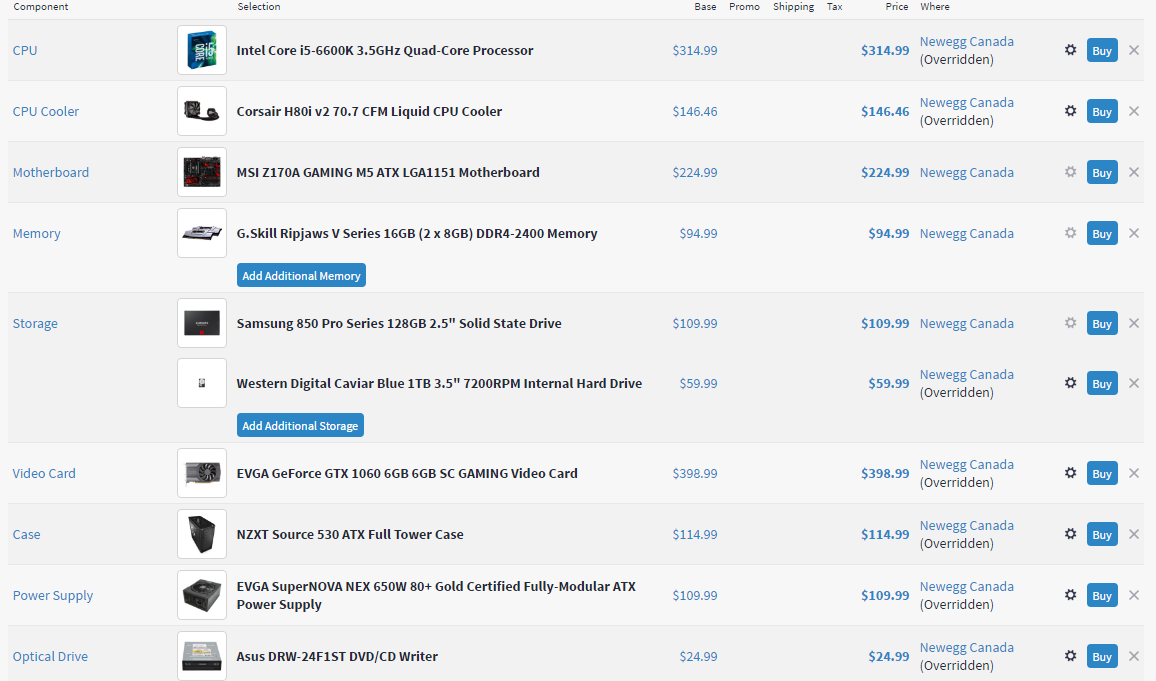Open price settings gear for Intel Core i5-6600K

pyautogui.click(x=1070, y=50)
